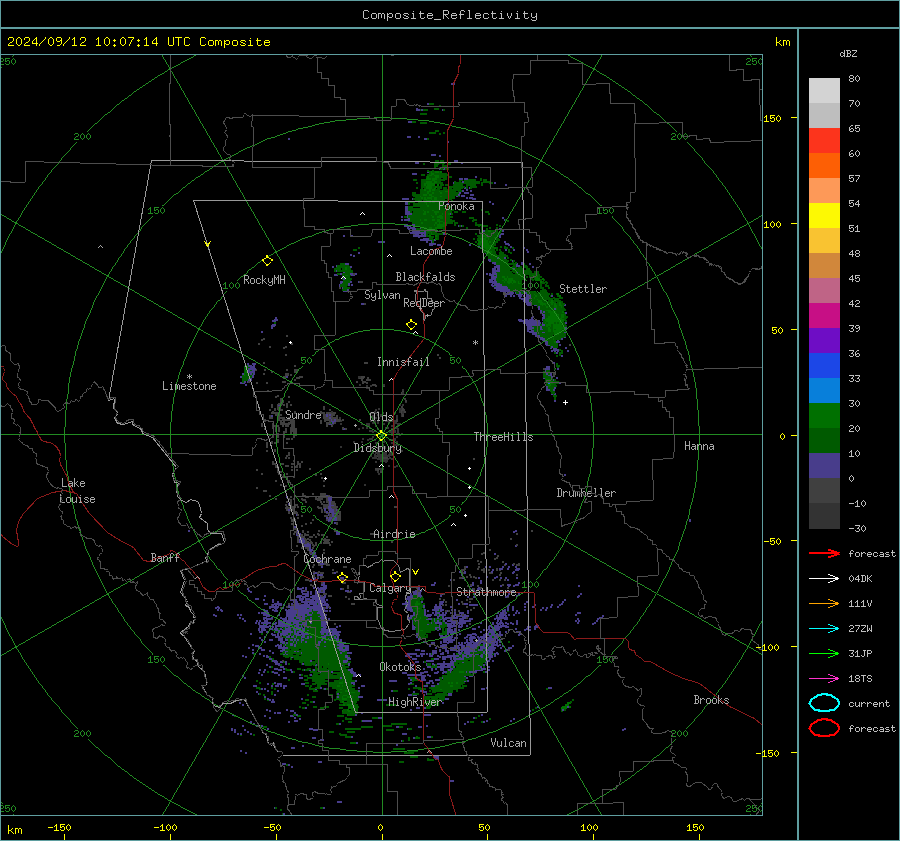This screenshot has height=841, width=900.
Task: Click the yellow diamond marker below Cochrane
Action: pos(343,578)
